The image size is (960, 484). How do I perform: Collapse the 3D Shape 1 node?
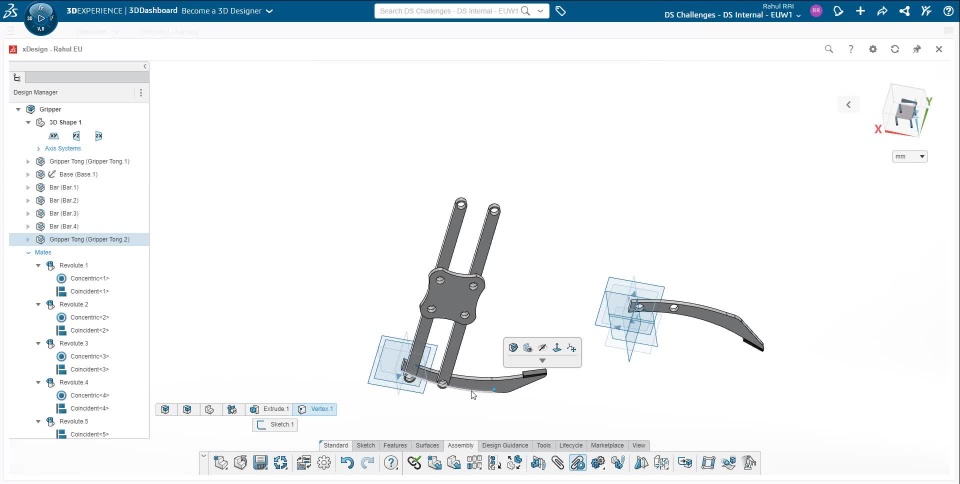click(28, 122)
